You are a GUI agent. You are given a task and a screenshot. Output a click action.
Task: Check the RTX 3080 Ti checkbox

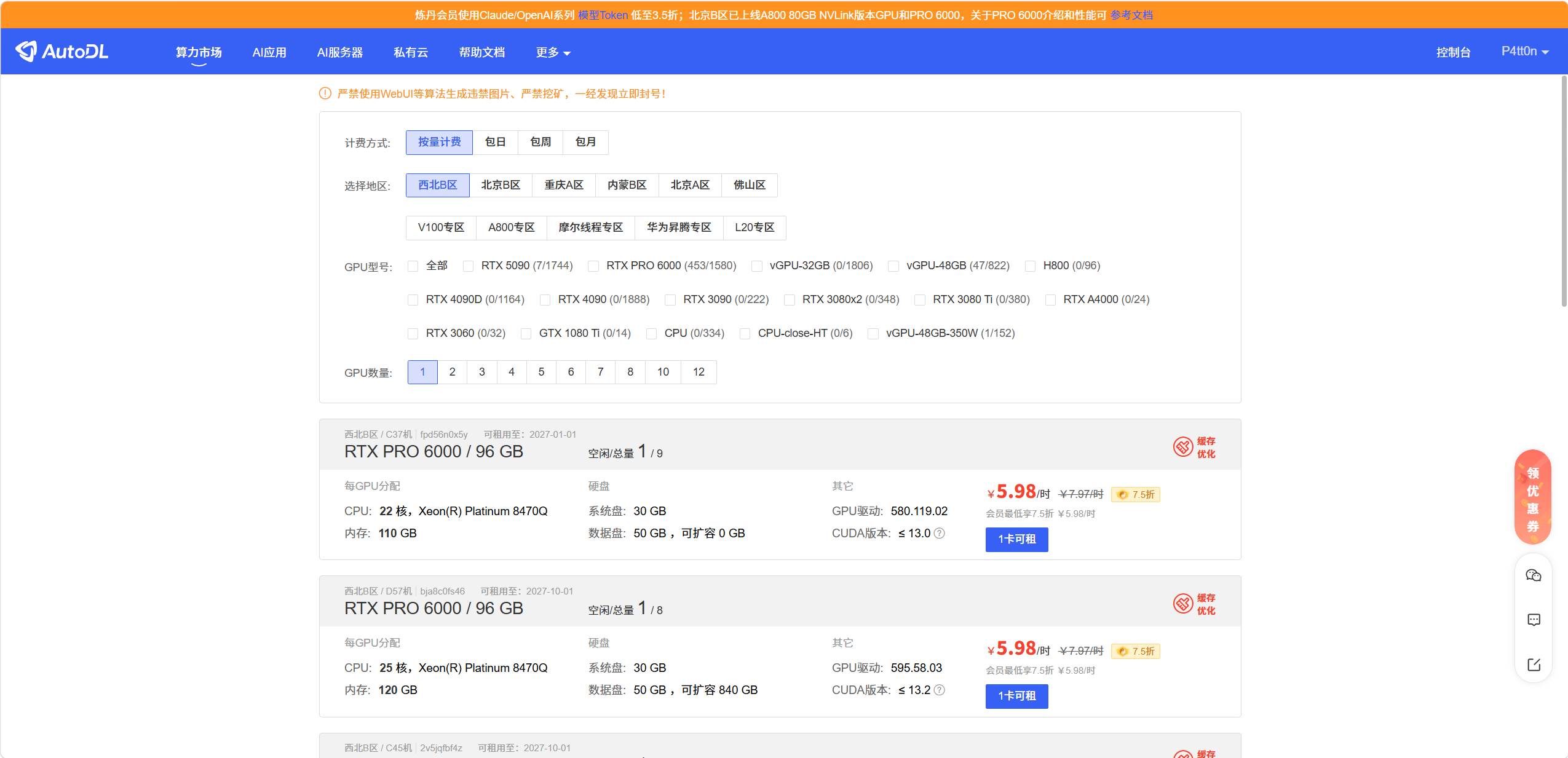click(x=920, y=300)
